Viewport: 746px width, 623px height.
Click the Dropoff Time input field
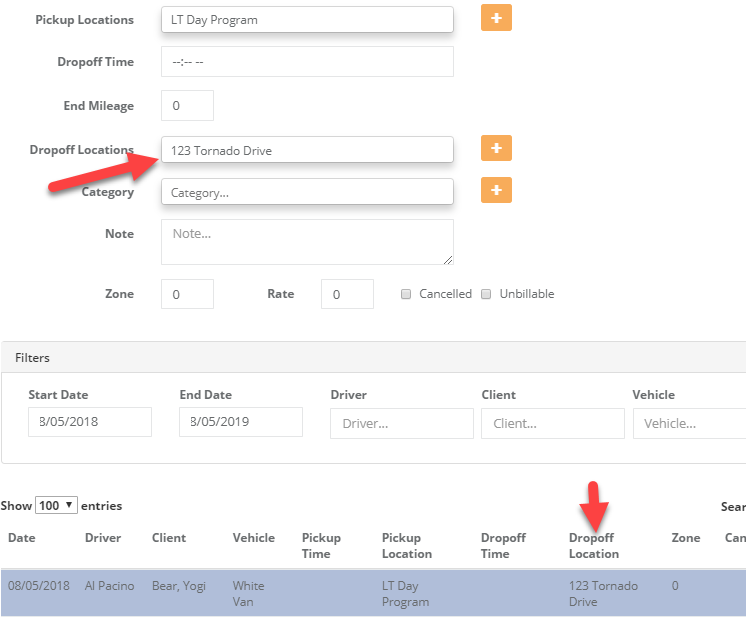coord(307,62)
